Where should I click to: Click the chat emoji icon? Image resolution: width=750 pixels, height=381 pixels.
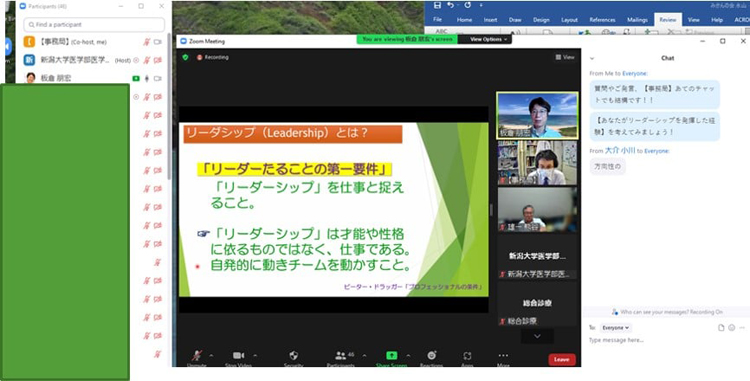click(731, 327)
